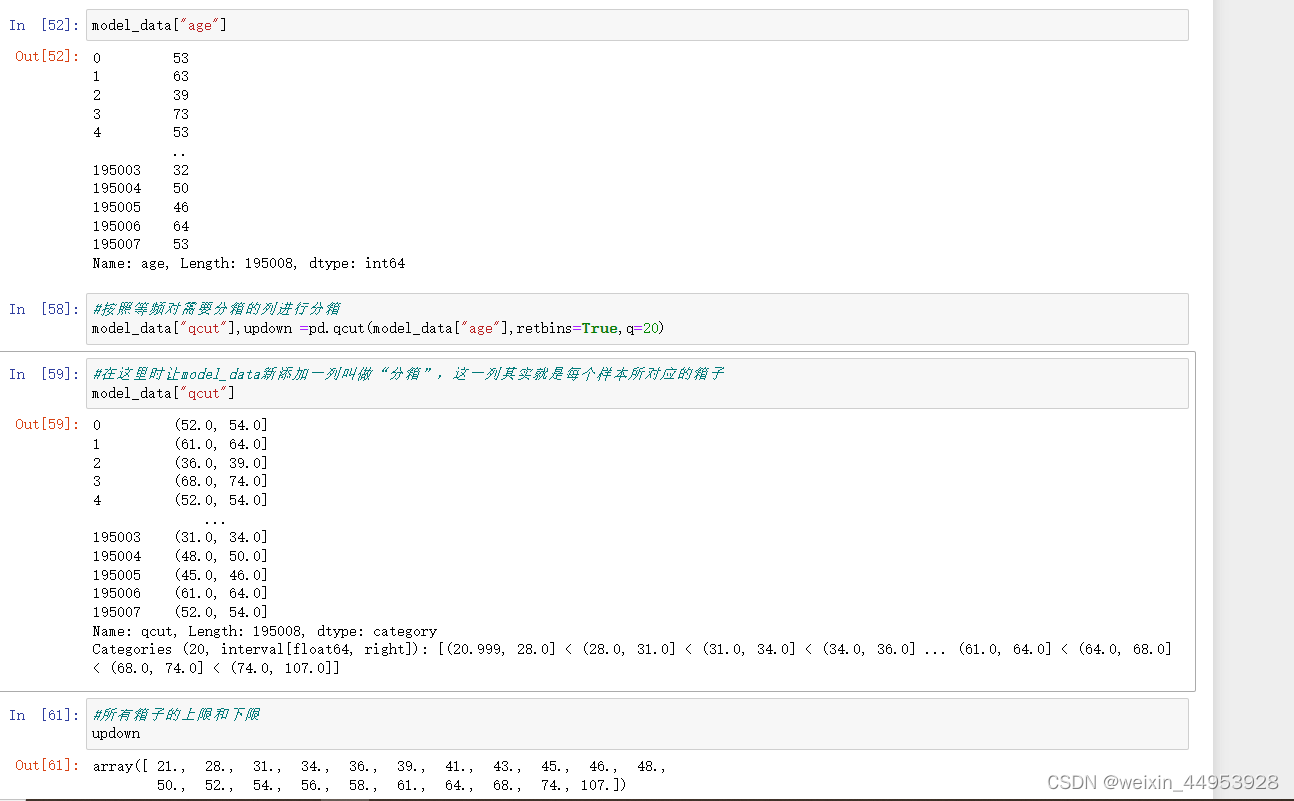Select the In [61] prompt label
Viewport: 1294px width, 801px height.
(x=43, y=715)
